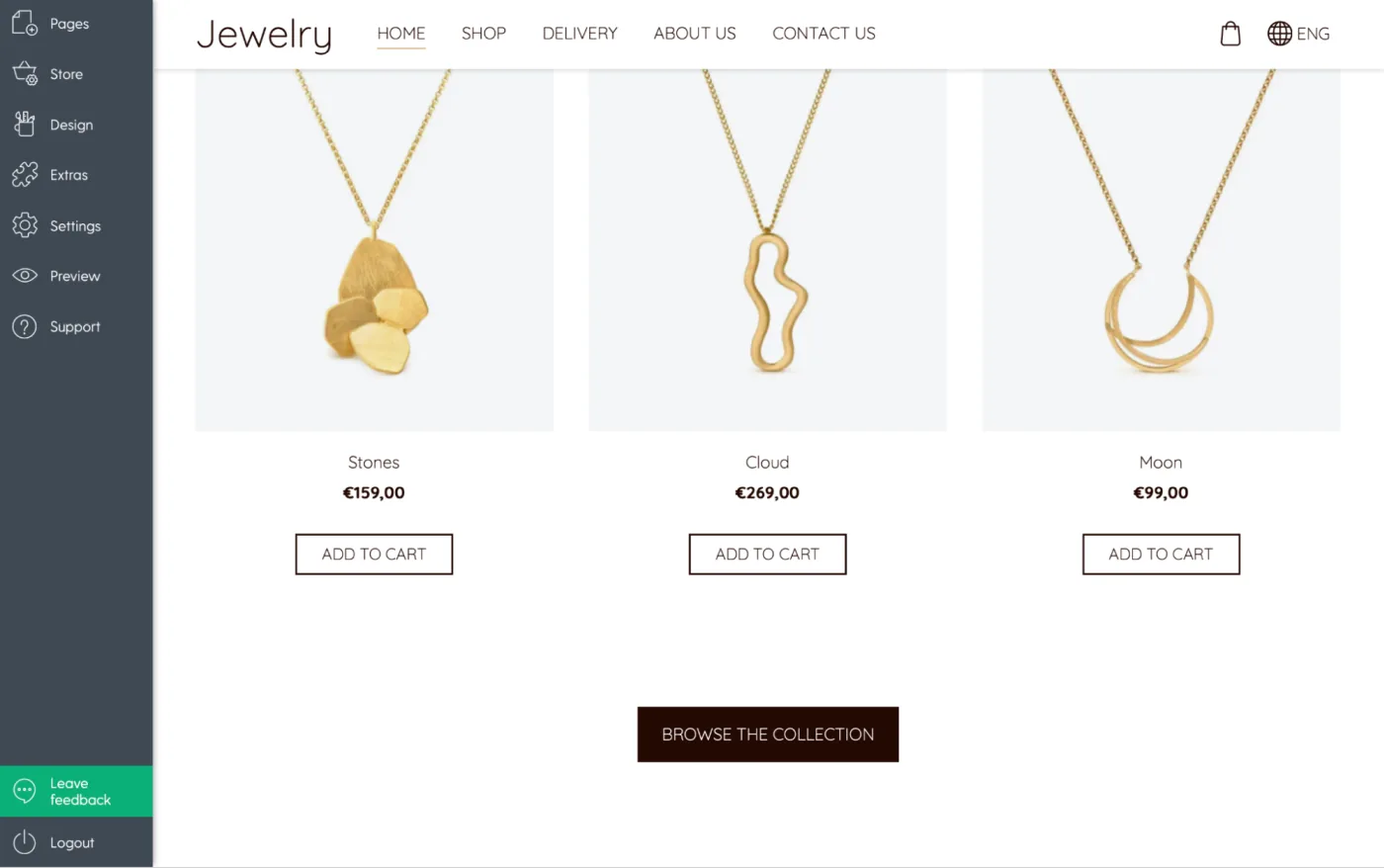Select the Moon necklace product image

pyautogui.click(x=1161, y=250)
